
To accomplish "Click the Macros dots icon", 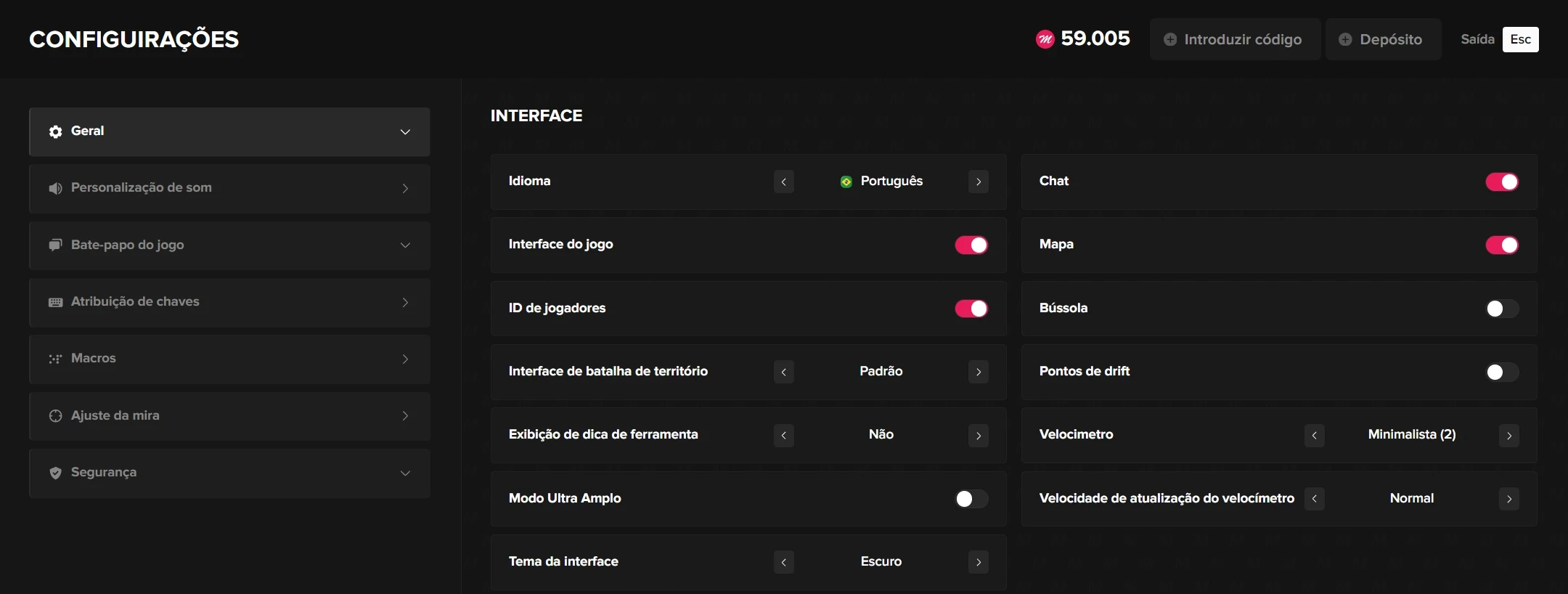I will pos(55,359).
